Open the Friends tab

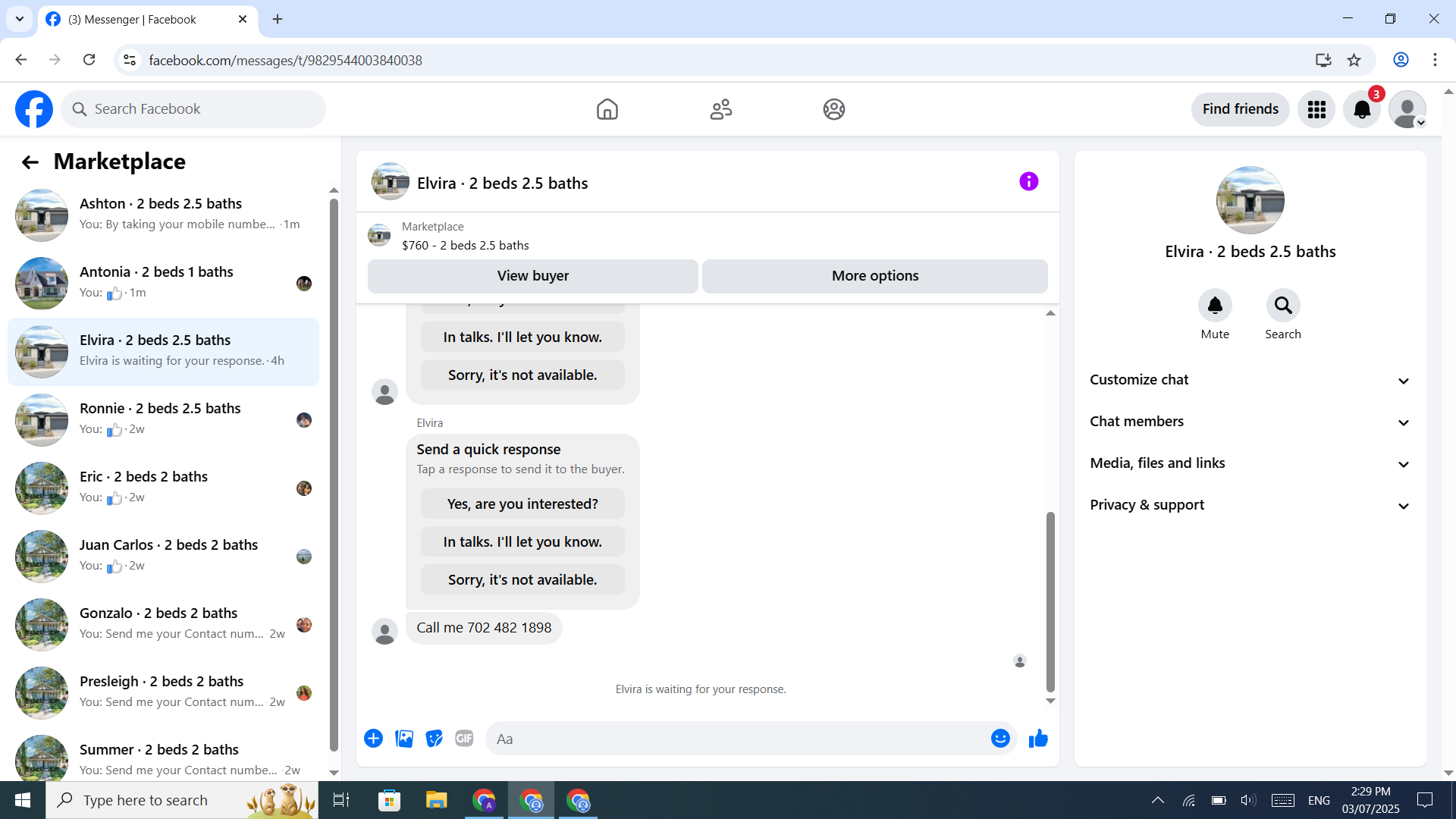[x=720, y=109]
